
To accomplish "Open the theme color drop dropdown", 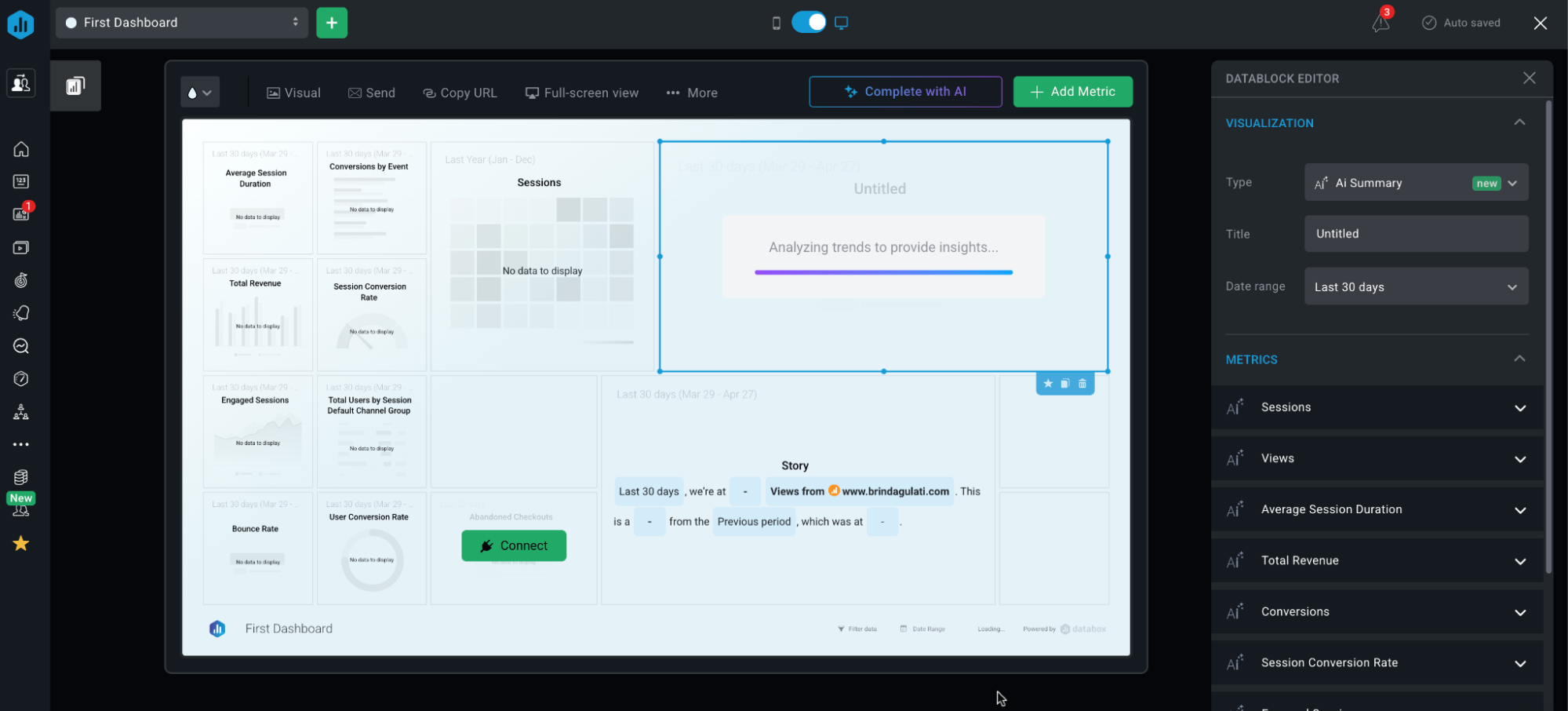I will [x=200, y=93].
